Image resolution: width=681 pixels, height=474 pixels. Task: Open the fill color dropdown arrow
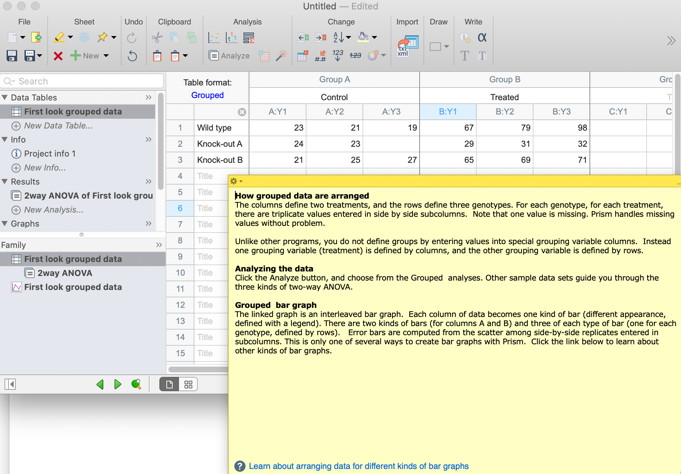[x=374, y=38]
